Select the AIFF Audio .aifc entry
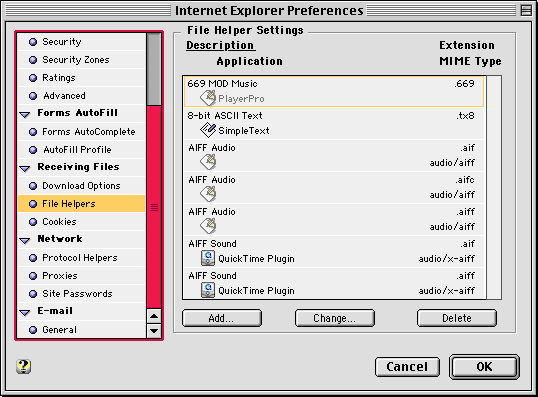The image size is (538, 397). point(334,187)
